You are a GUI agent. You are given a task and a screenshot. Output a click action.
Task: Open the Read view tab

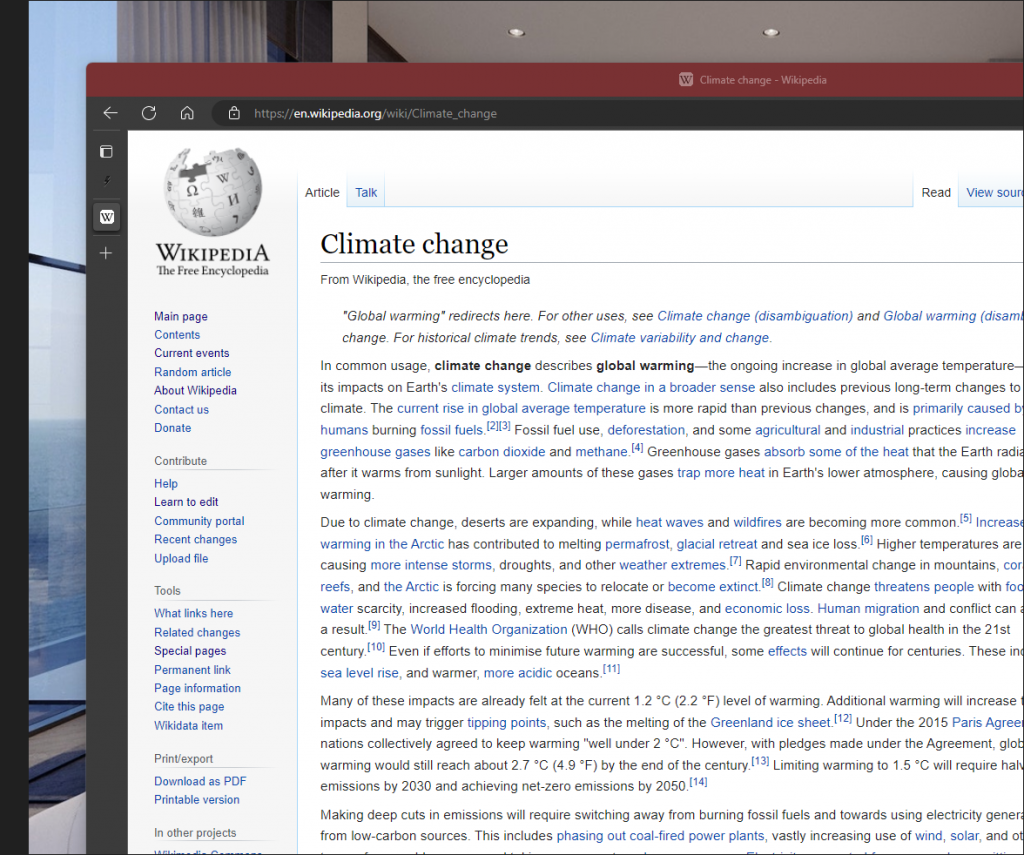[x=935, y=192]
